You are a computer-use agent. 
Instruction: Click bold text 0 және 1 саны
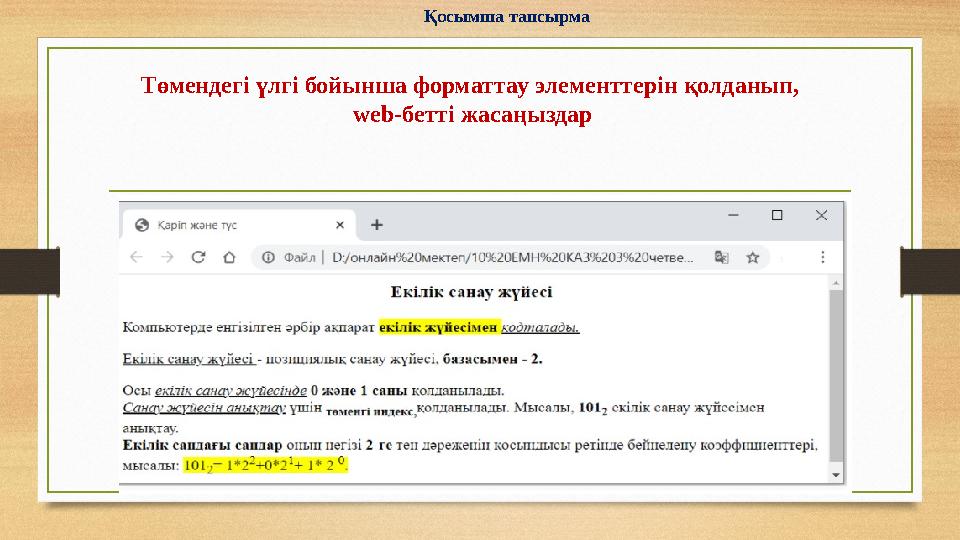(x=359, y=391)
